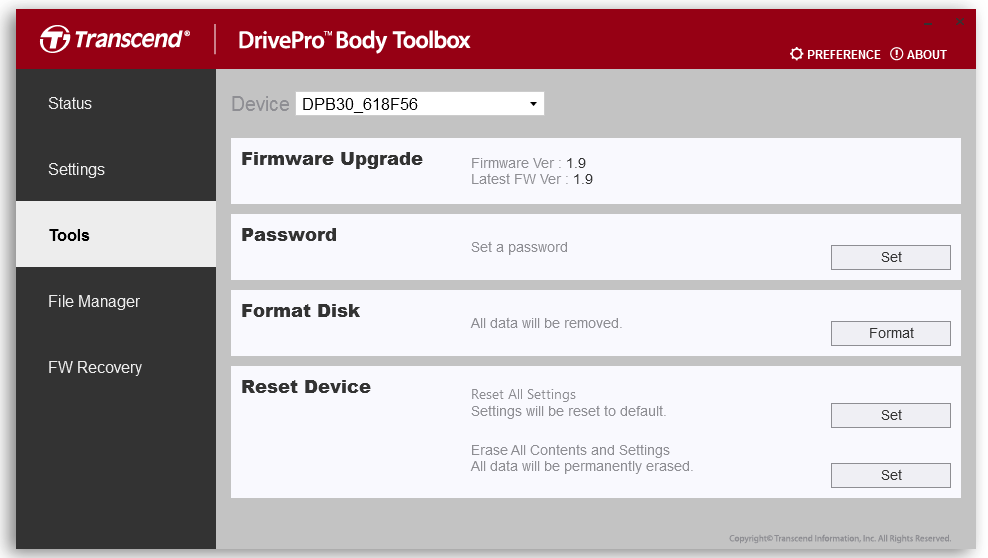The image size is (988, 558).
Task: Open the Preference gear icon
Action: click(x=796, y=54)
